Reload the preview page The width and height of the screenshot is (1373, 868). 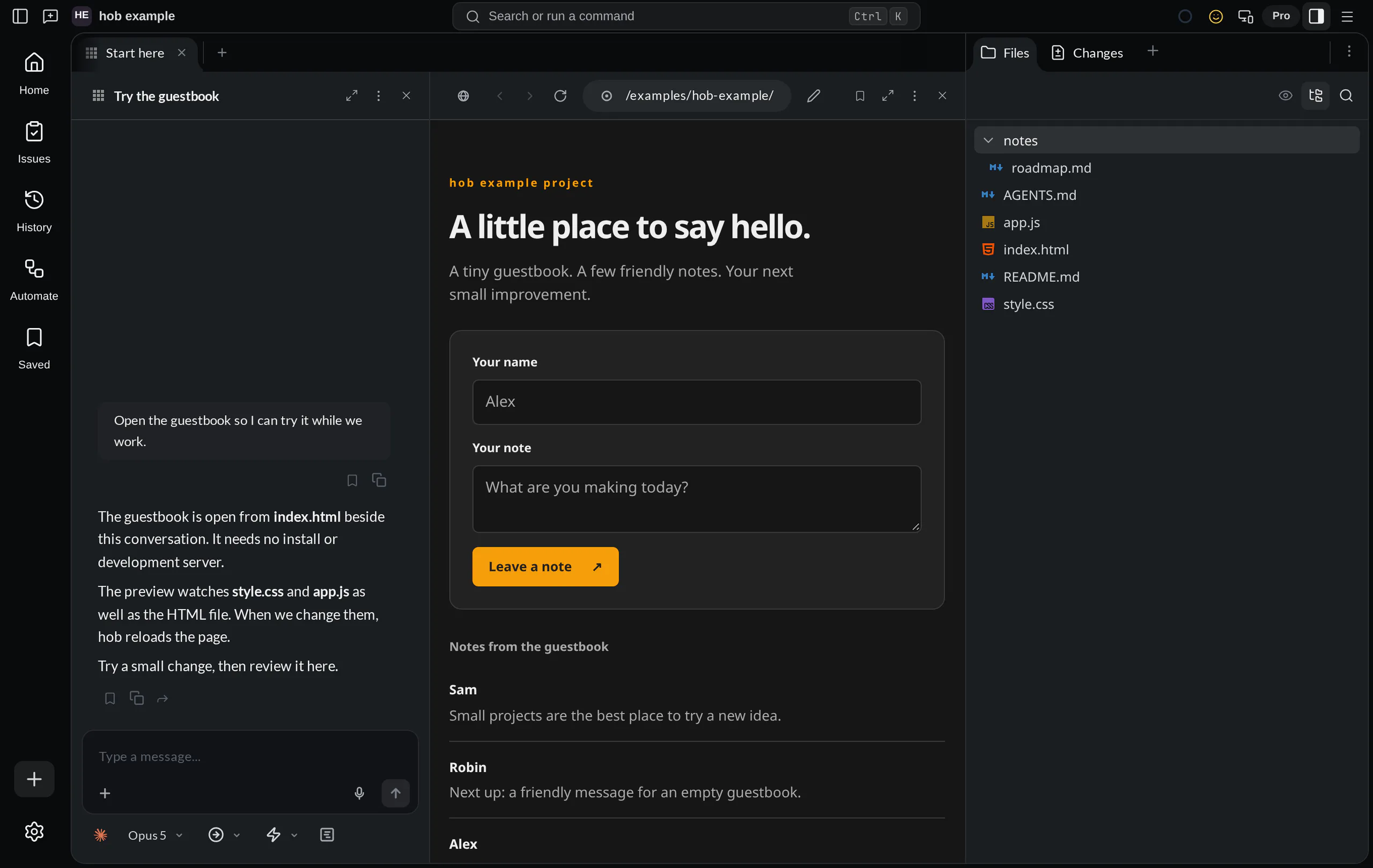560,96
